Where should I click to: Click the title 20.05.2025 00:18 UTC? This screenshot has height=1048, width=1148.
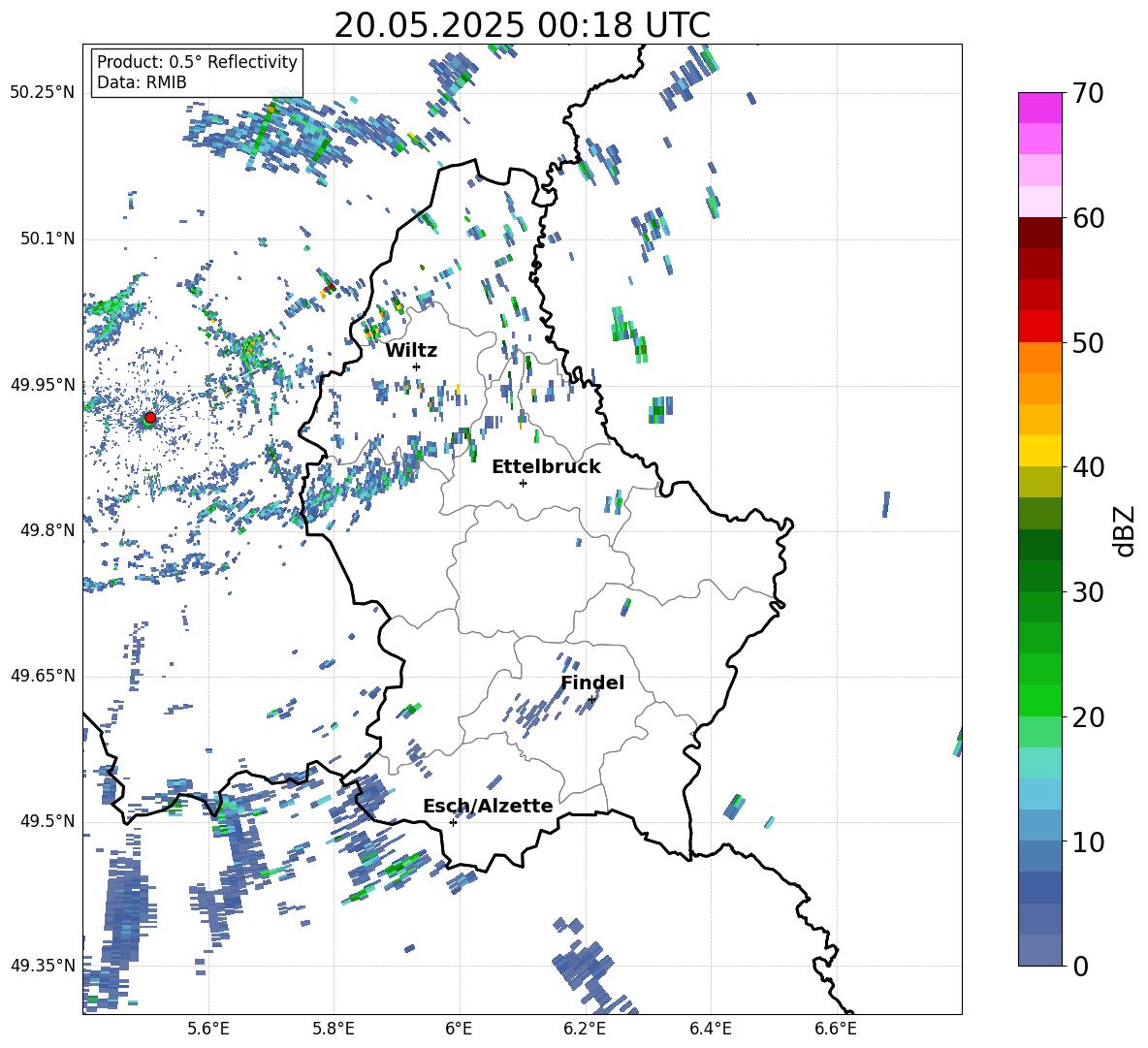click(x=522, y=25)
